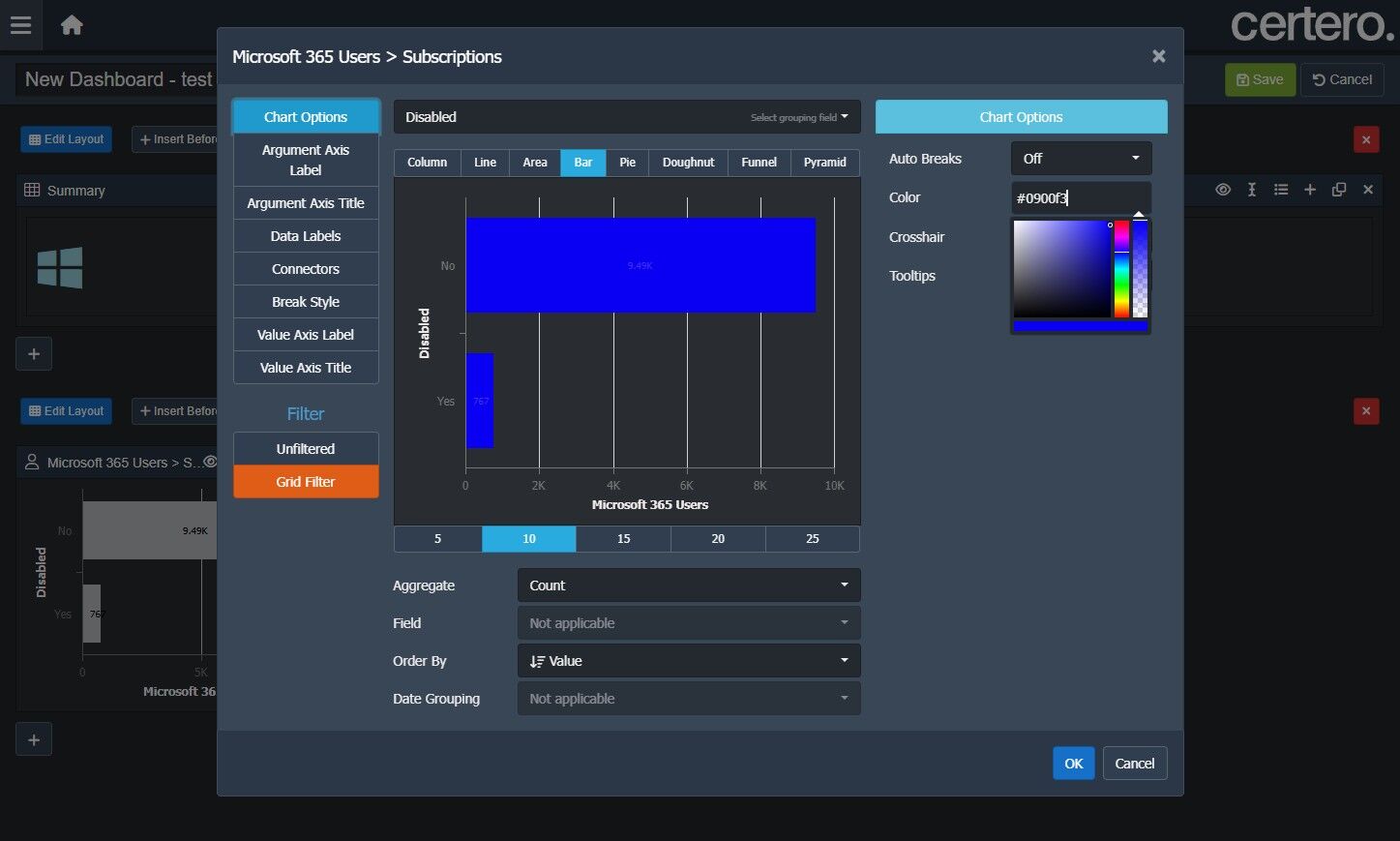This screenshot has height=841, width=1400.
Task: Open the Data Labels options section
Action: click(306, 236)
